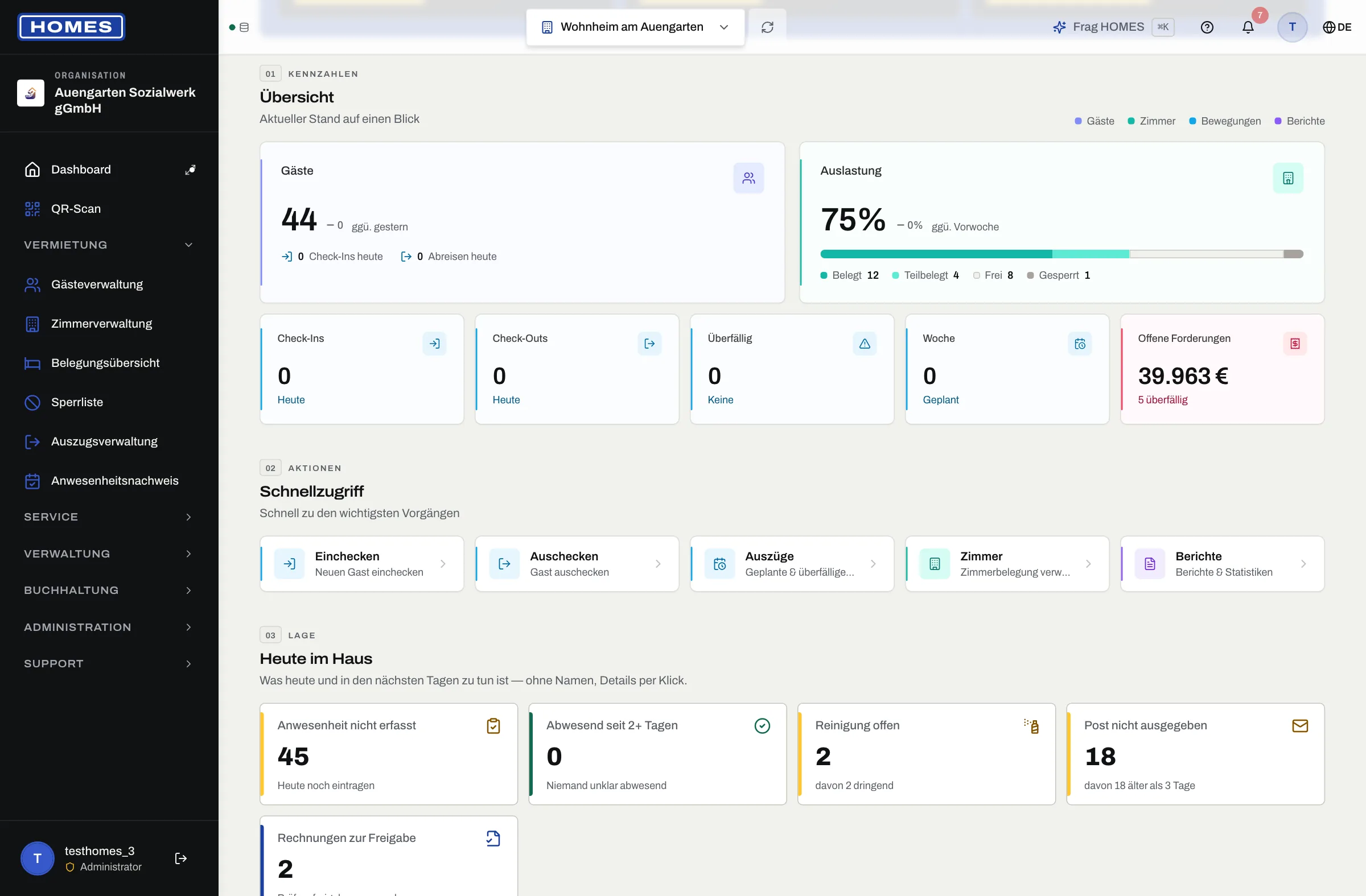
Task: Click the Auschecken quick action
Action: [x=577, y=564]
